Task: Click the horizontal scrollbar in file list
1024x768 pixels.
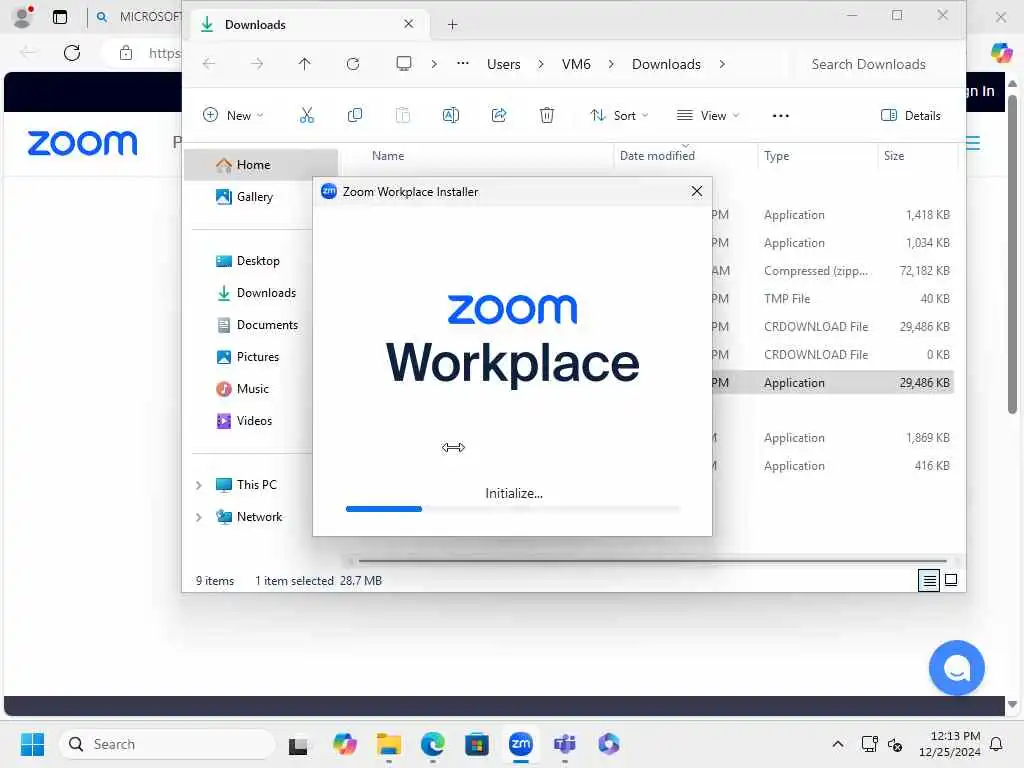Action: [652, 560]
